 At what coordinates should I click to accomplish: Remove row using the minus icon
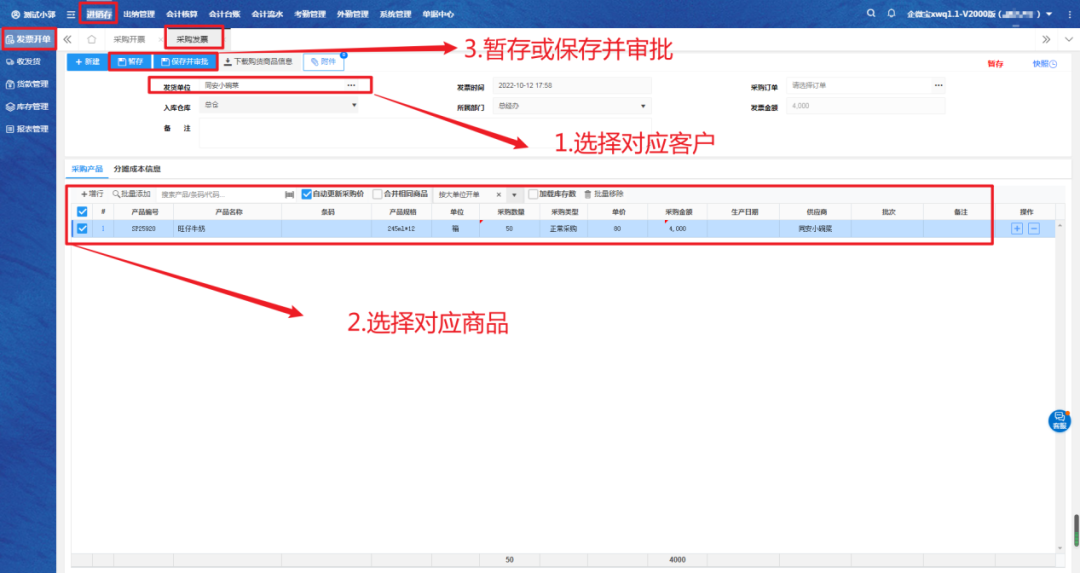pos(1034,228)
